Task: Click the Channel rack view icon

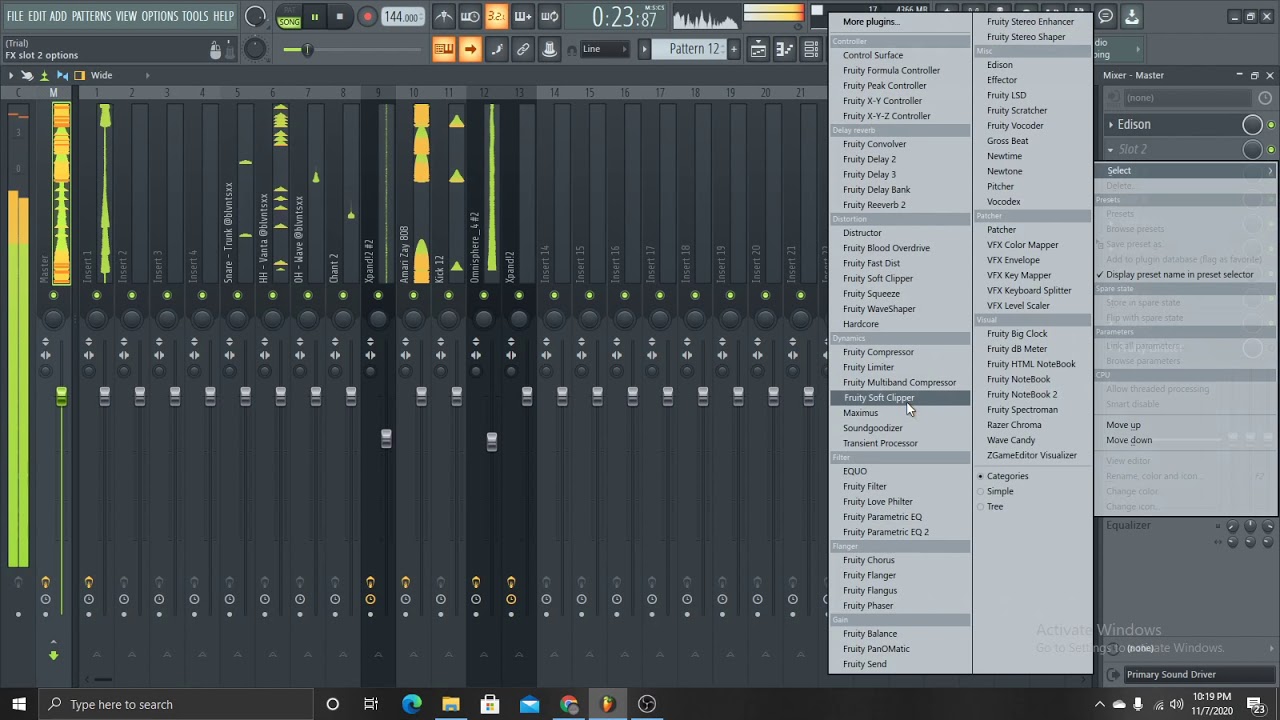Action: tap(811, 49)
